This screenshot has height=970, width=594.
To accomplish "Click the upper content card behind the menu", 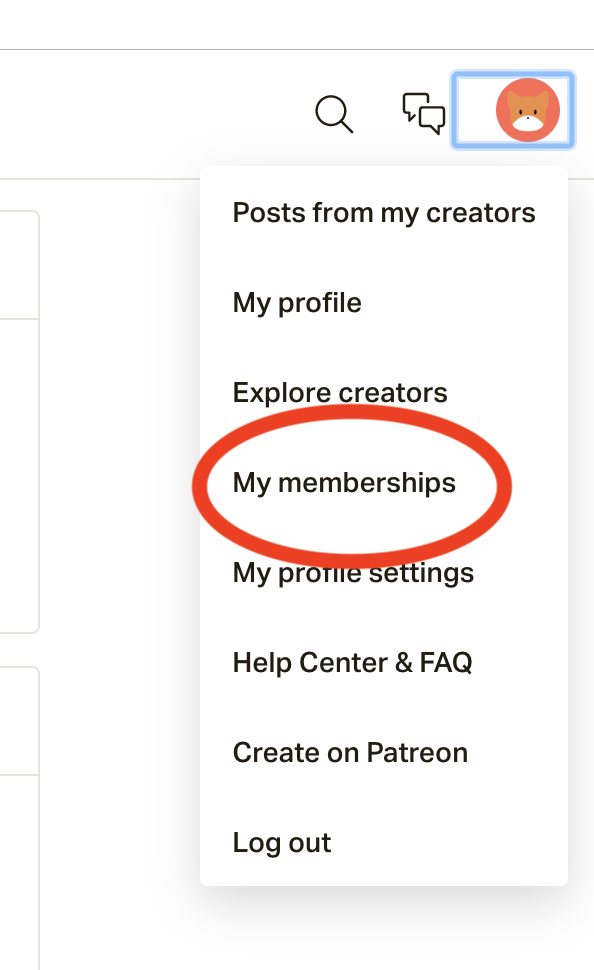I will [x=19, y=422].
